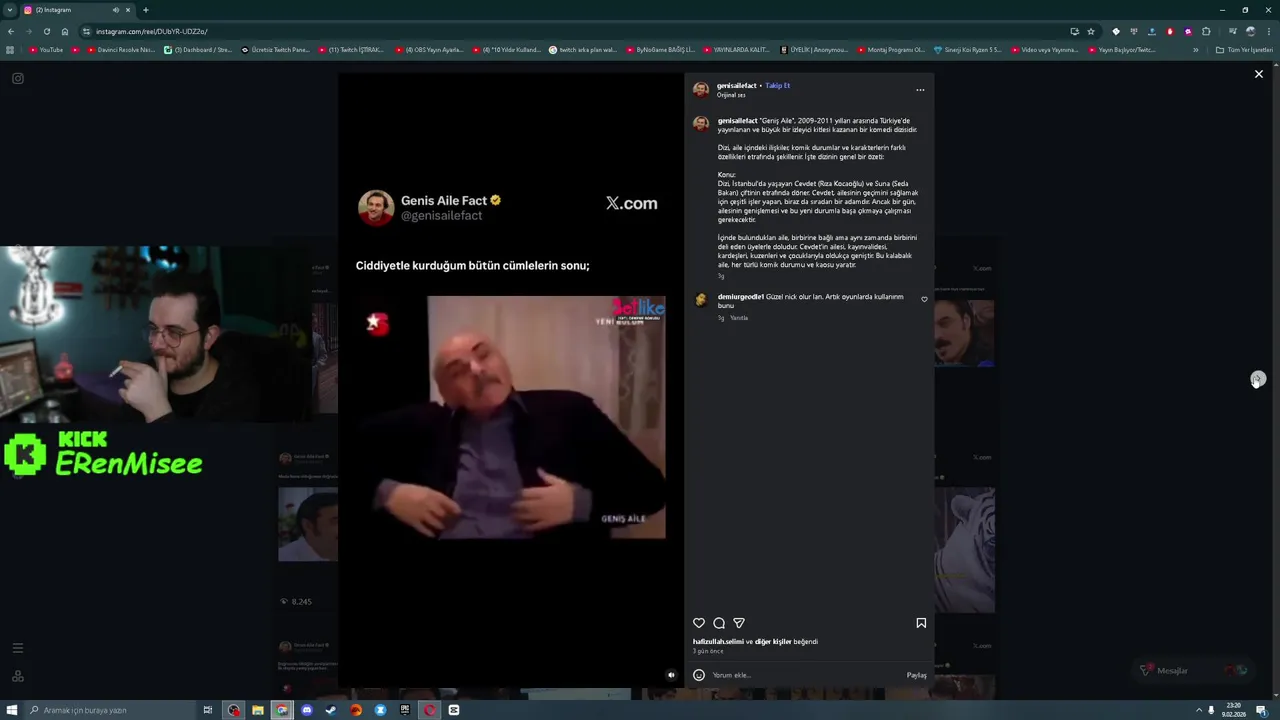Reload the Instagram page
The height and width of the screenshot is (720, 1280).
coord(46,31)
